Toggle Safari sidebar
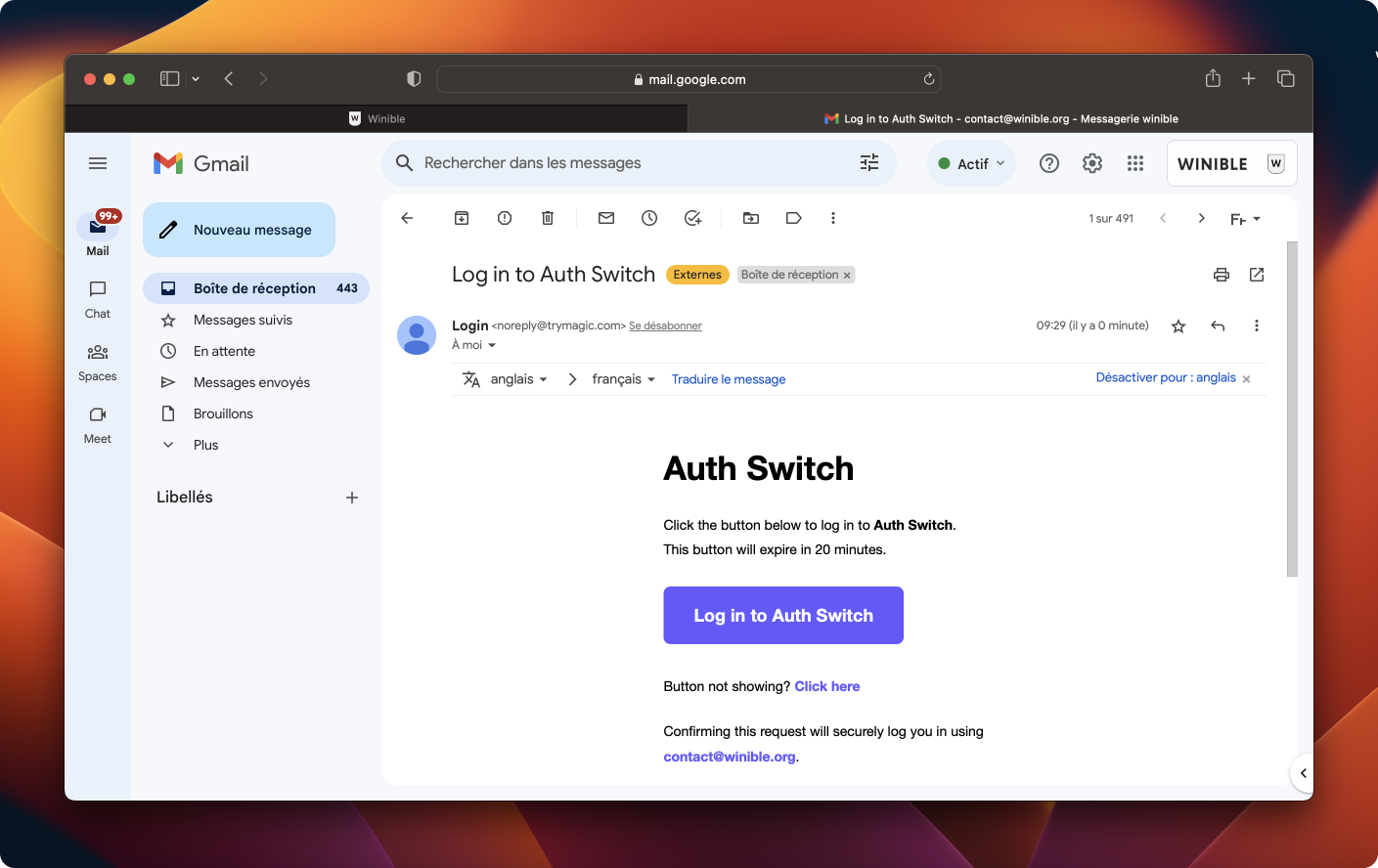The height and width of the screenshot is (868, 1378). click(x=169, y=79)
